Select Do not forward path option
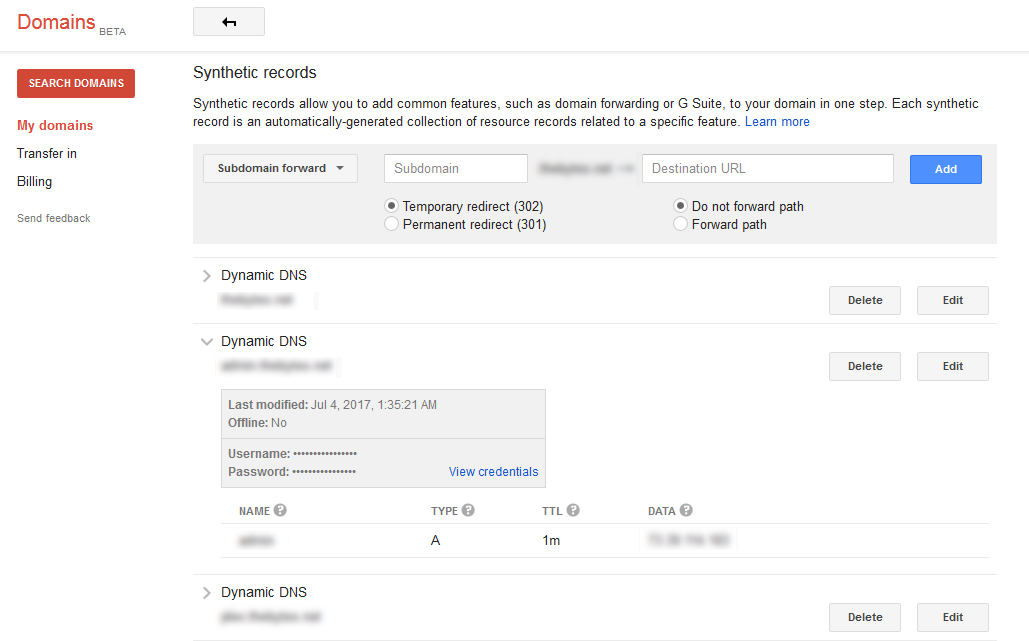 tap(681, 206)
